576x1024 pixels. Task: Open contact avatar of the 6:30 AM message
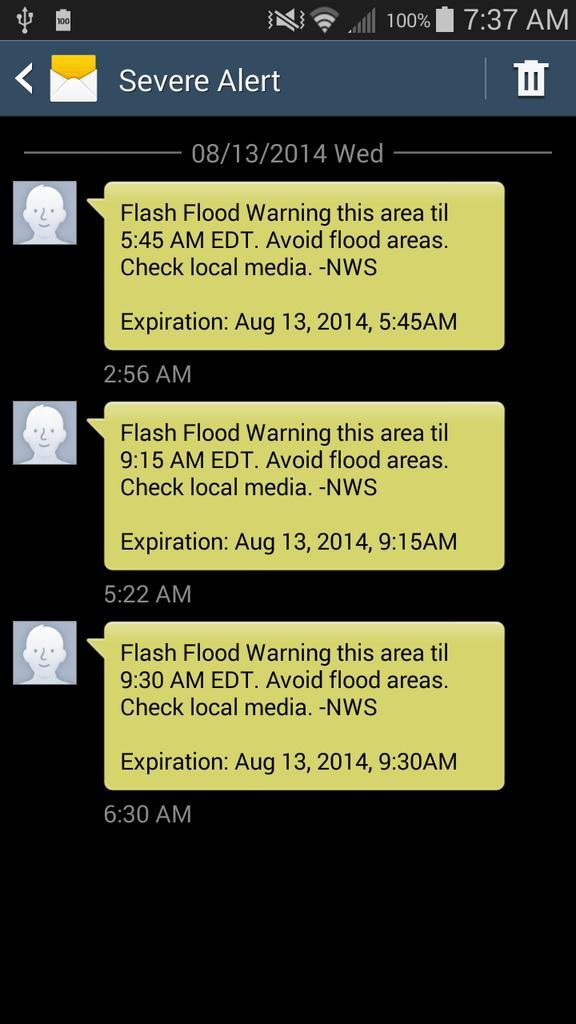[x=44, y=652]
